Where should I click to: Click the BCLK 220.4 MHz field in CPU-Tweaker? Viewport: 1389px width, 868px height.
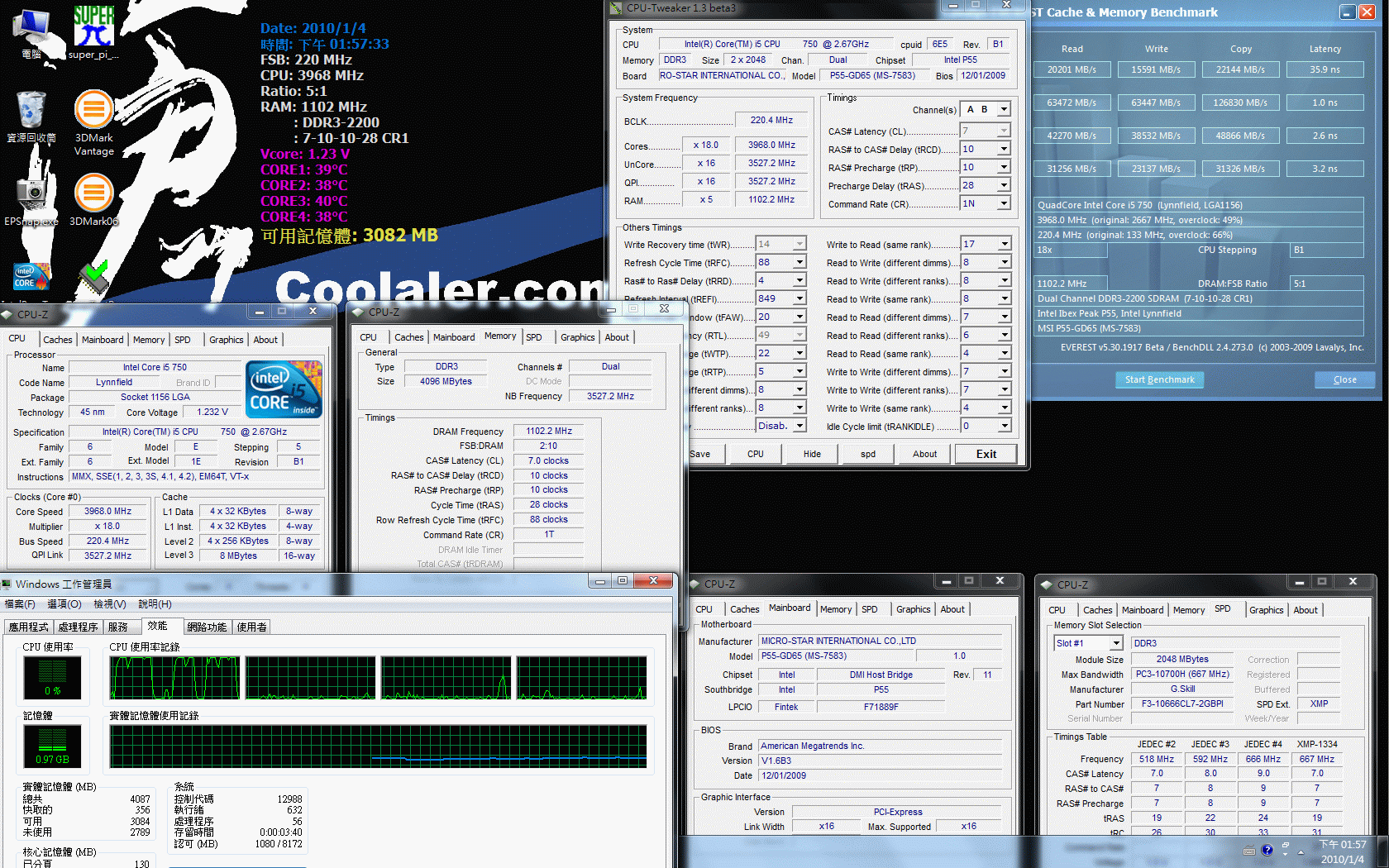771,121
